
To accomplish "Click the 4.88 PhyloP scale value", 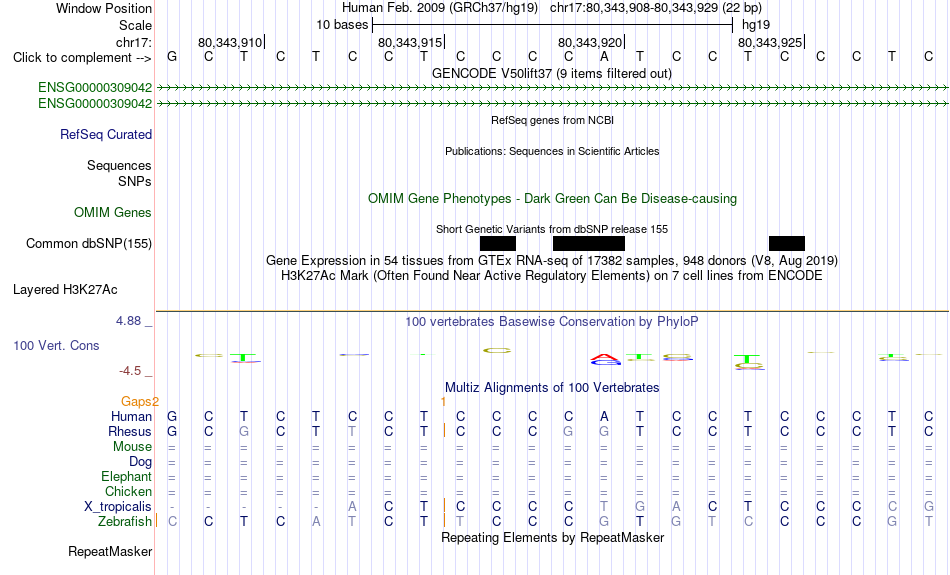I will tap(128, 321).
